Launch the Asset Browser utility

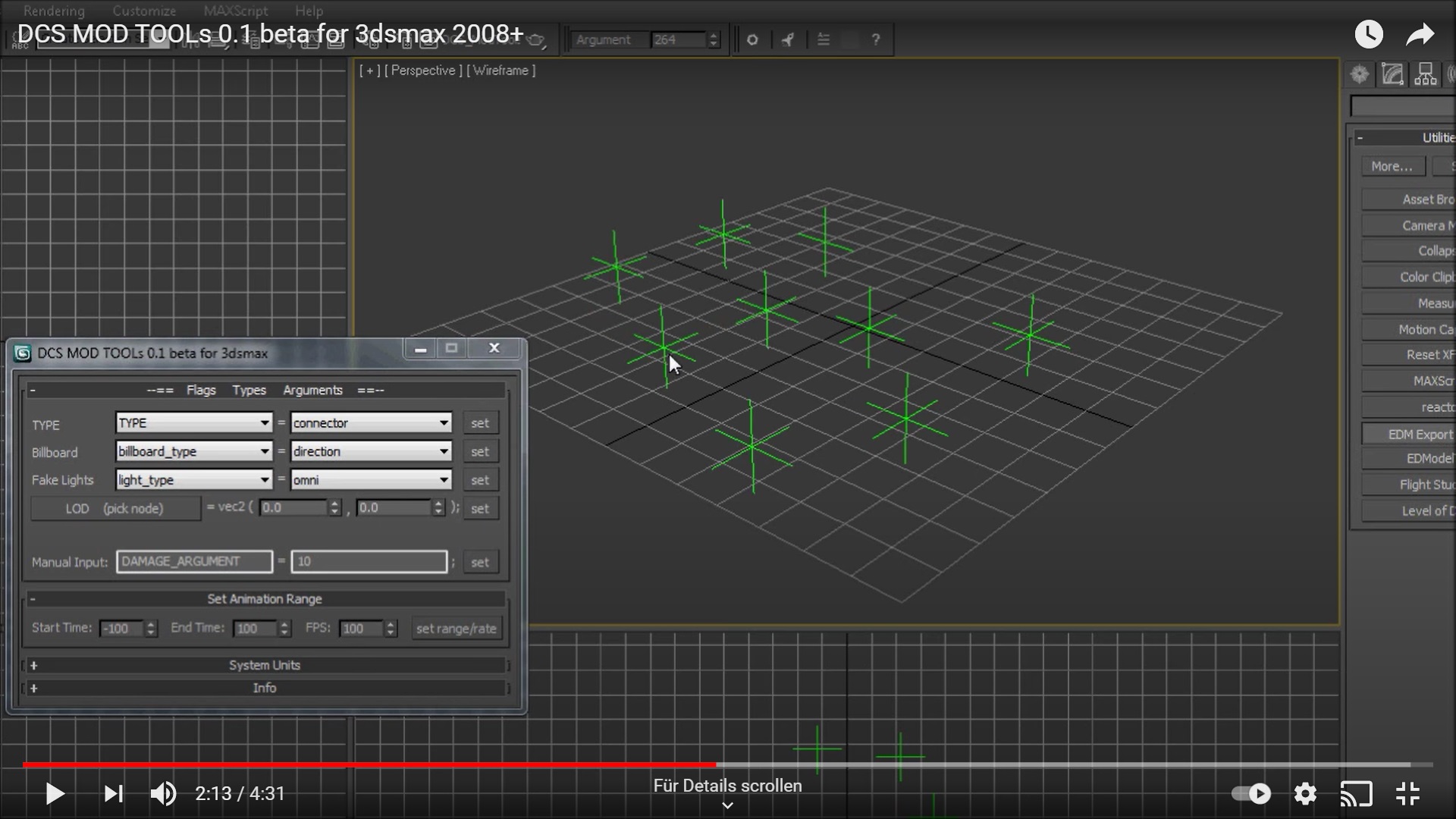point(1409,199)
